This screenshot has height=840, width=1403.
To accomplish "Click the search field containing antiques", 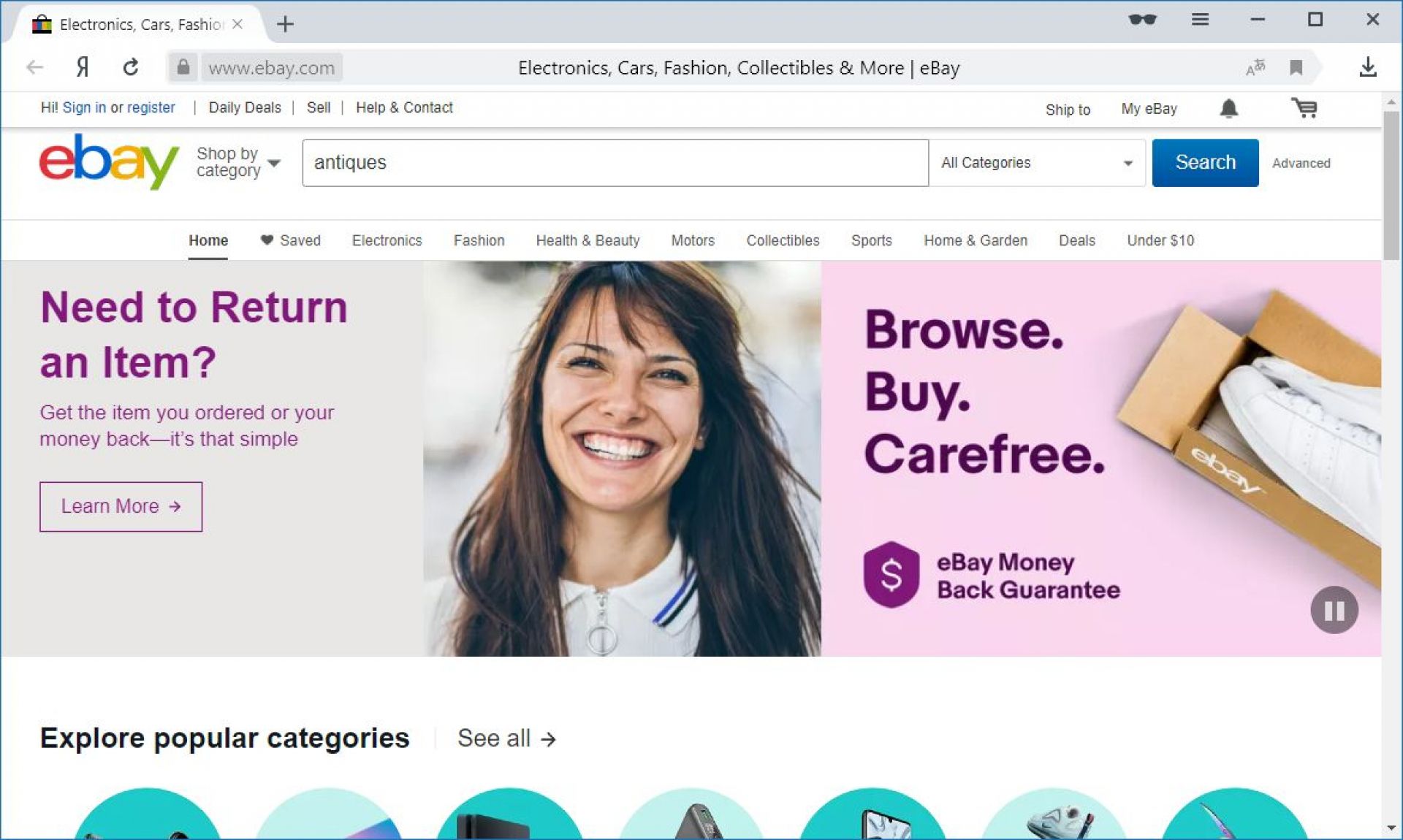I will 615,163.
